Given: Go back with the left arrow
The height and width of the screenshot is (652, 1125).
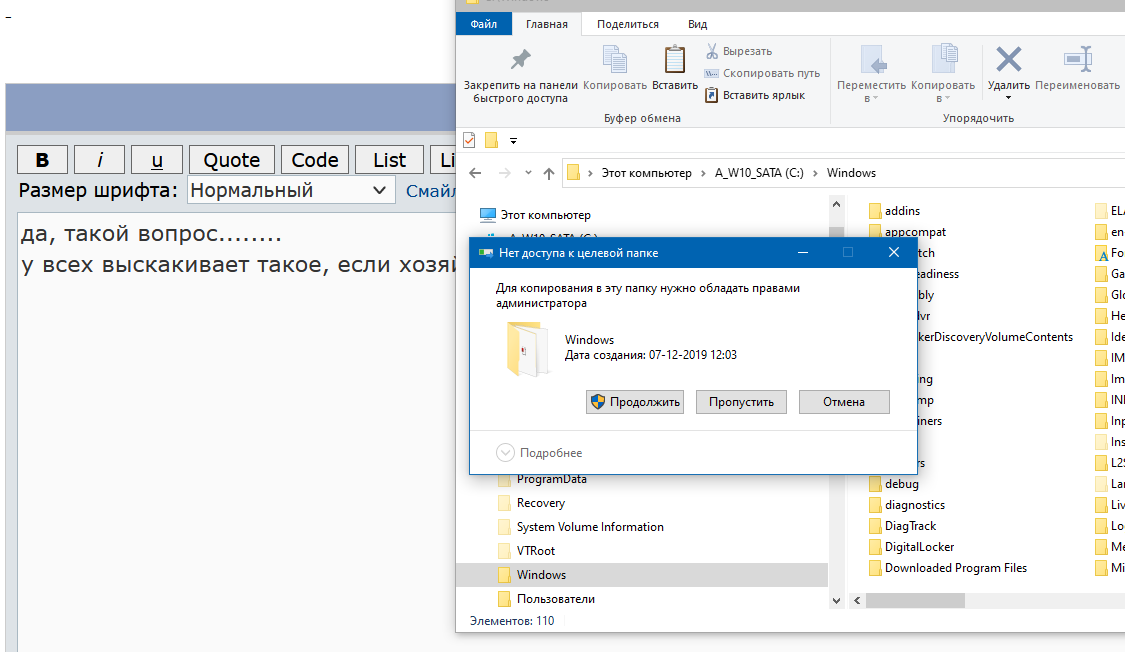Looking at the screenshot, I should click(475, 173).
